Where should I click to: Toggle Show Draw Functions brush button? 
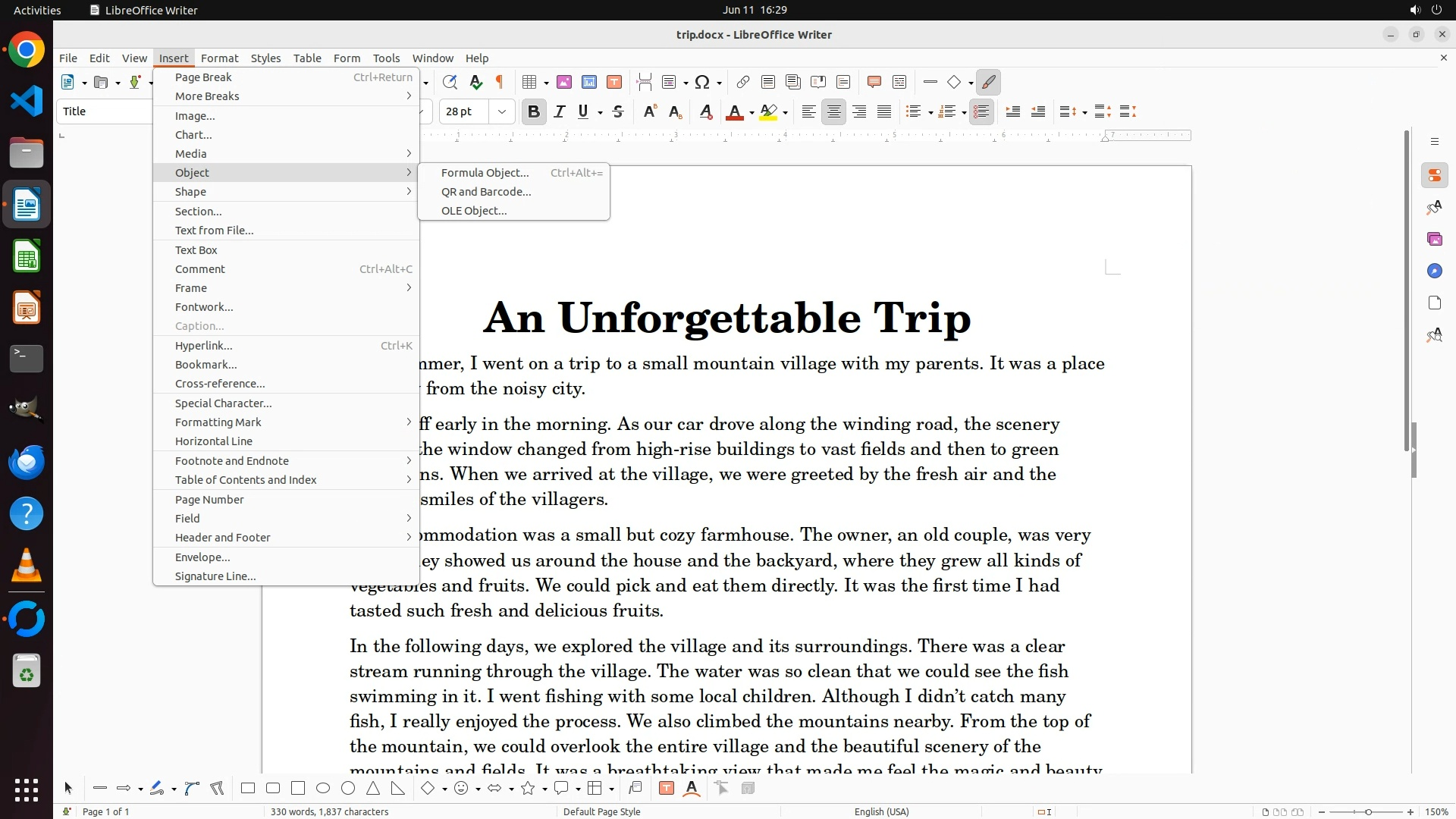pos(988,82)
